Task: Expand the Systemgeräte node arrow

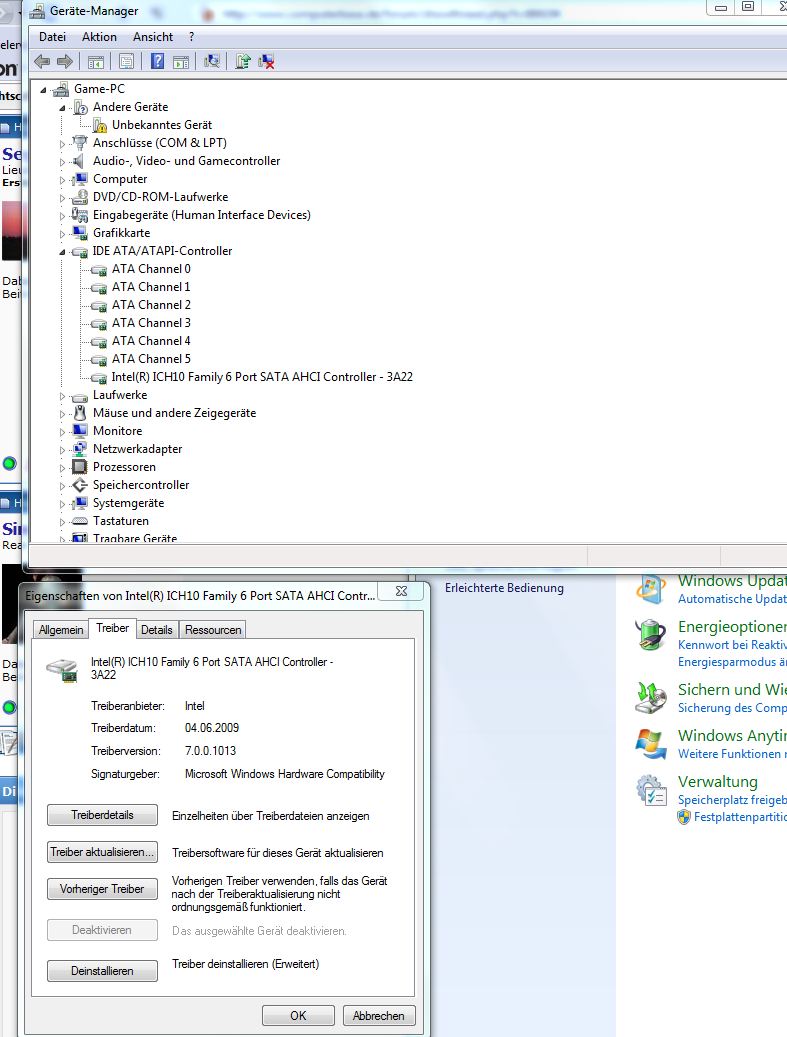Action: click(63, 504)
